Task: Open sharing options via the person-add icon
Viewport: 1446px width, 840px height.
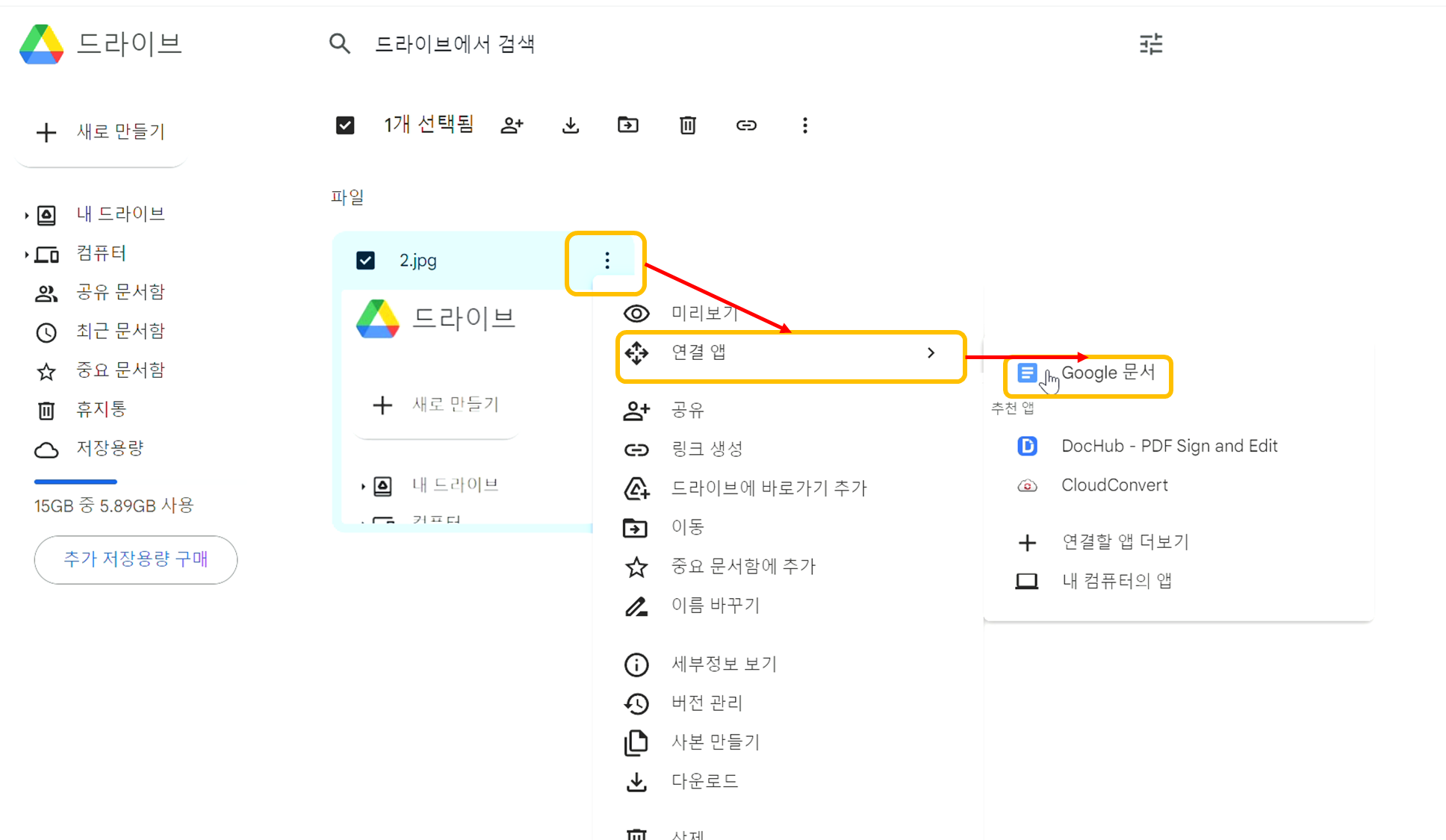Action: click(x=512, y=125)
